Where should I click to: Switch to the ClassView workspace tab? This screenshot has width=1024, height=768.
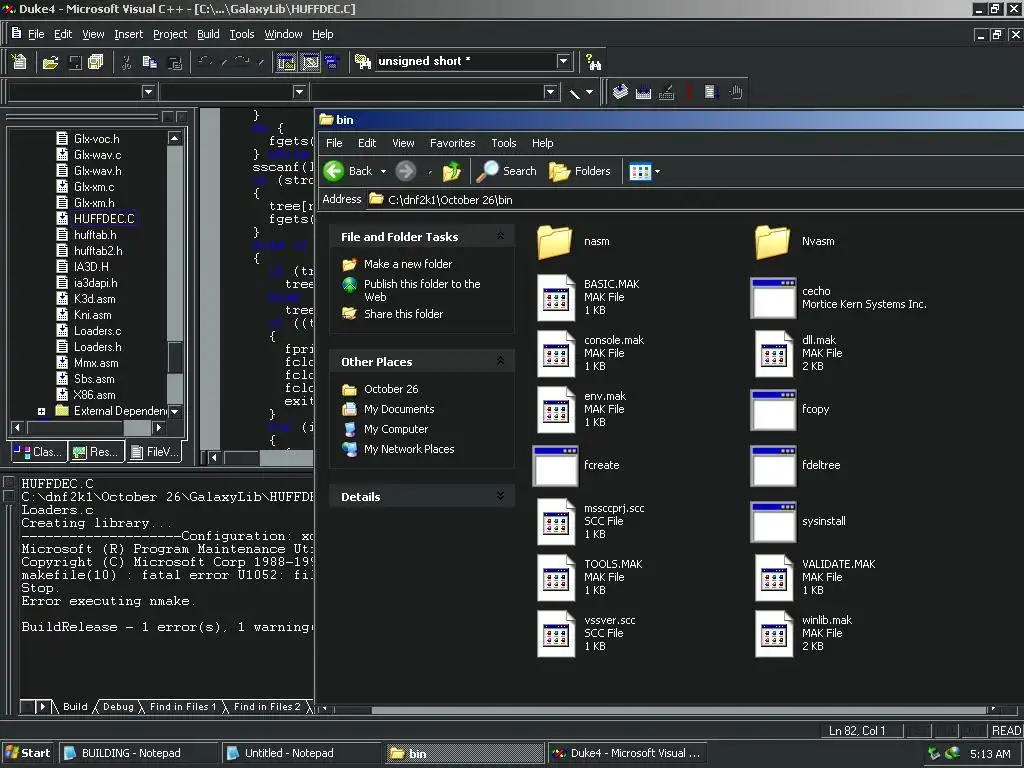(x=38, y=452)
